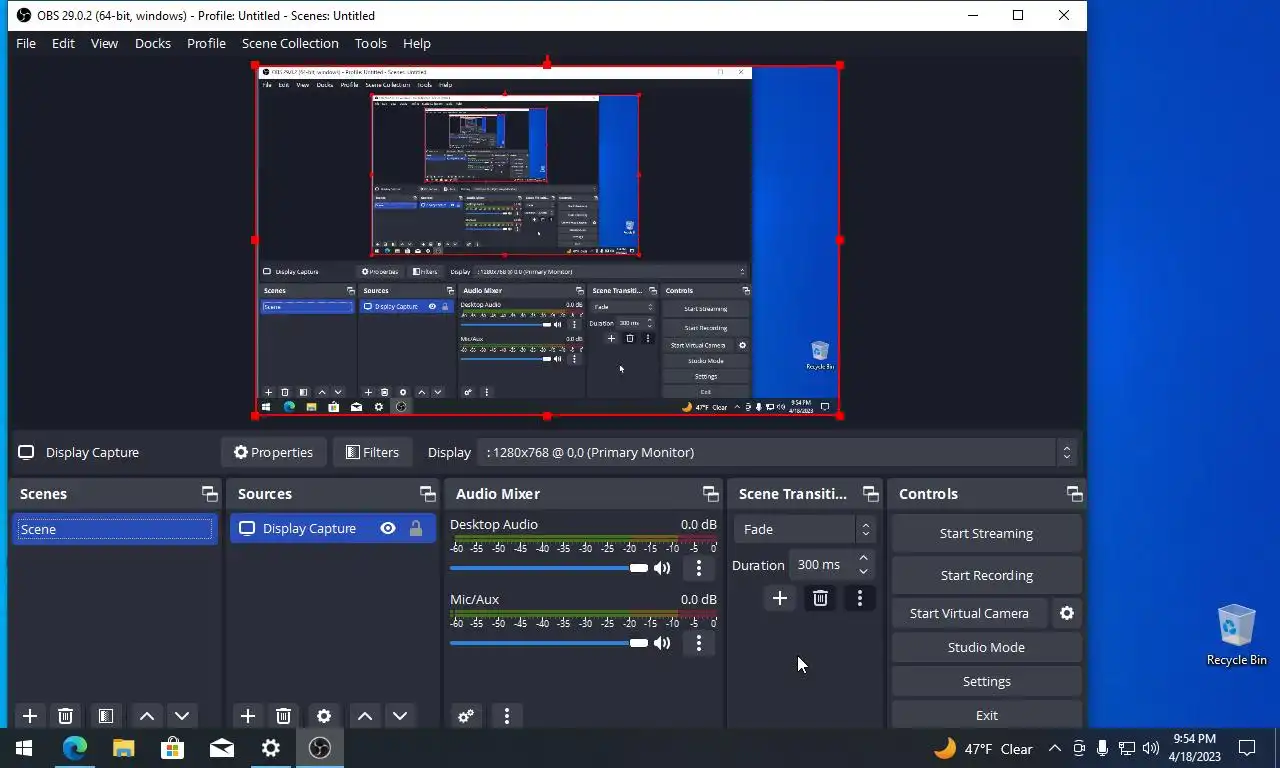Open Display monitor dropdown
Image resolution: width=1280 pixels, height=768 pixels.
(778, 452)
